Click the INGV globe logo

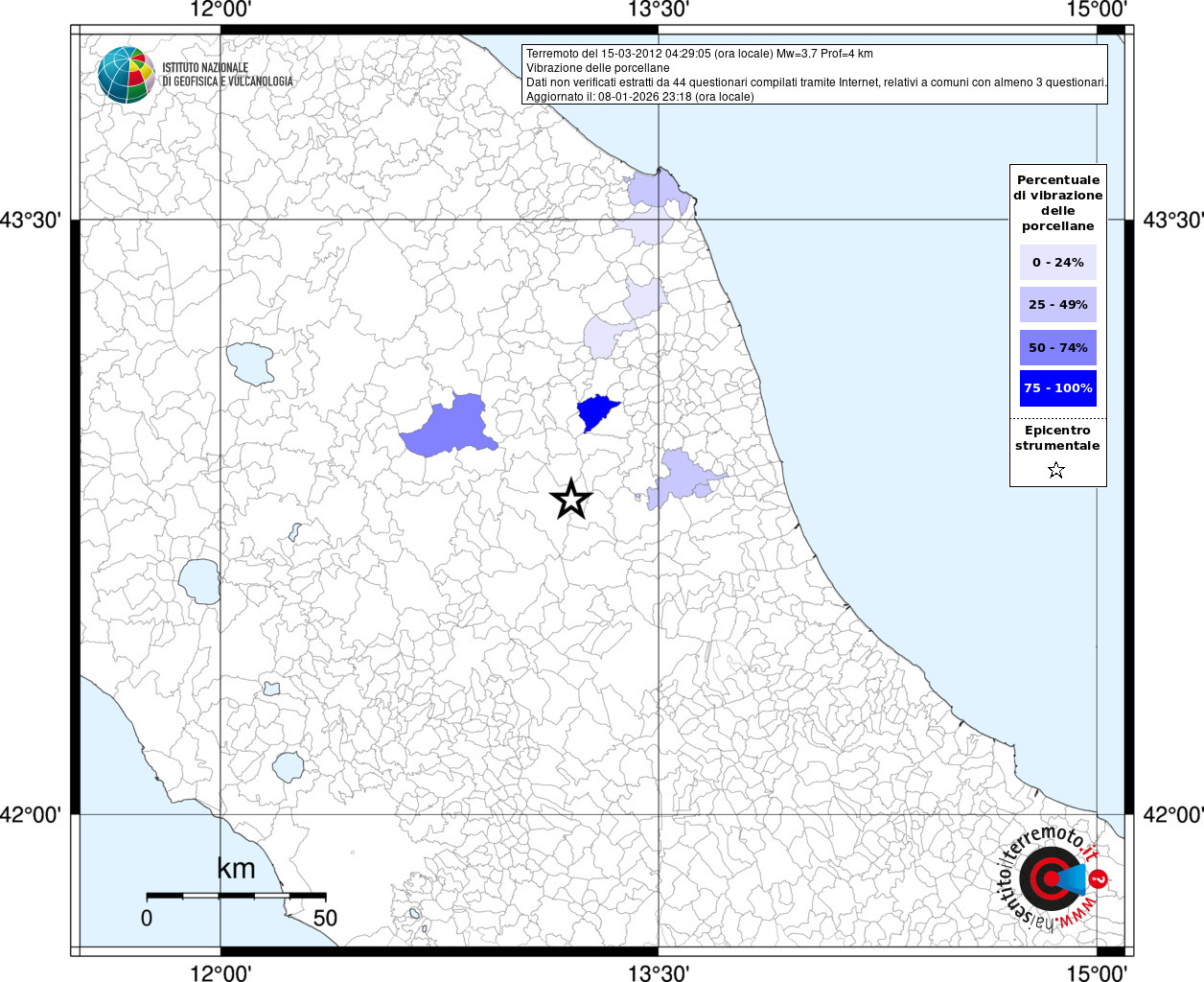126,75
